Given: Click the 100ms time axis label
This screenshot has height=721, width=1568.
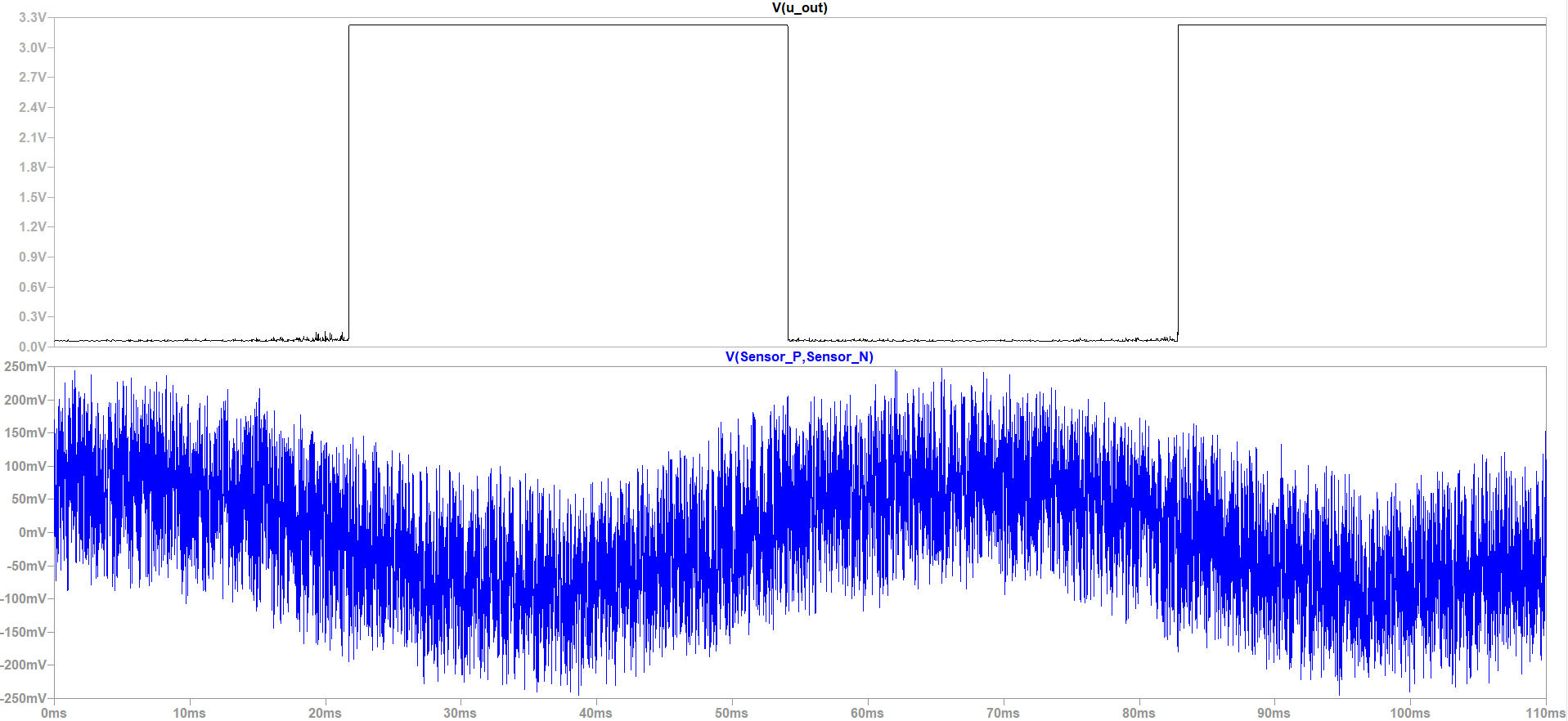Looking at the screenshot, I should pos(1409,713).
